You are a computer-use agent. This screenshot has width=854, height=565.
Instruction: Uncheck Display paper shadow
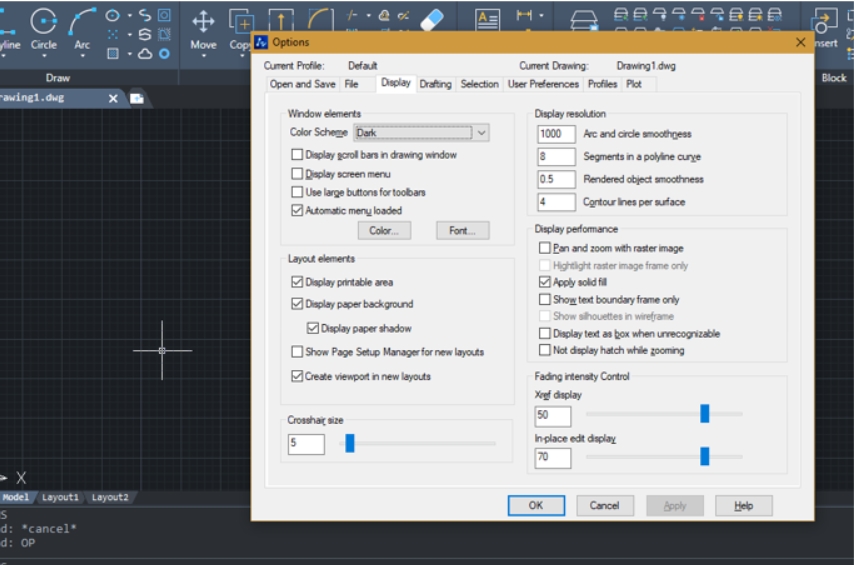313,328
